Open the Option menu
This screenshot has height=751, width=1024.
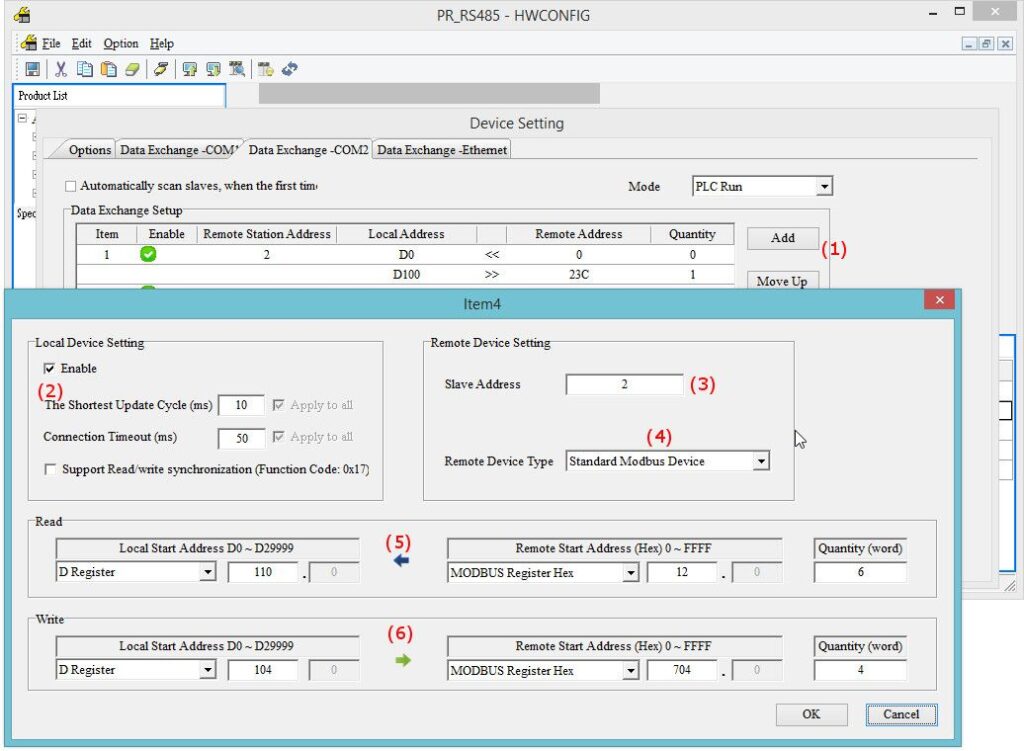click(x=120, y=43)
